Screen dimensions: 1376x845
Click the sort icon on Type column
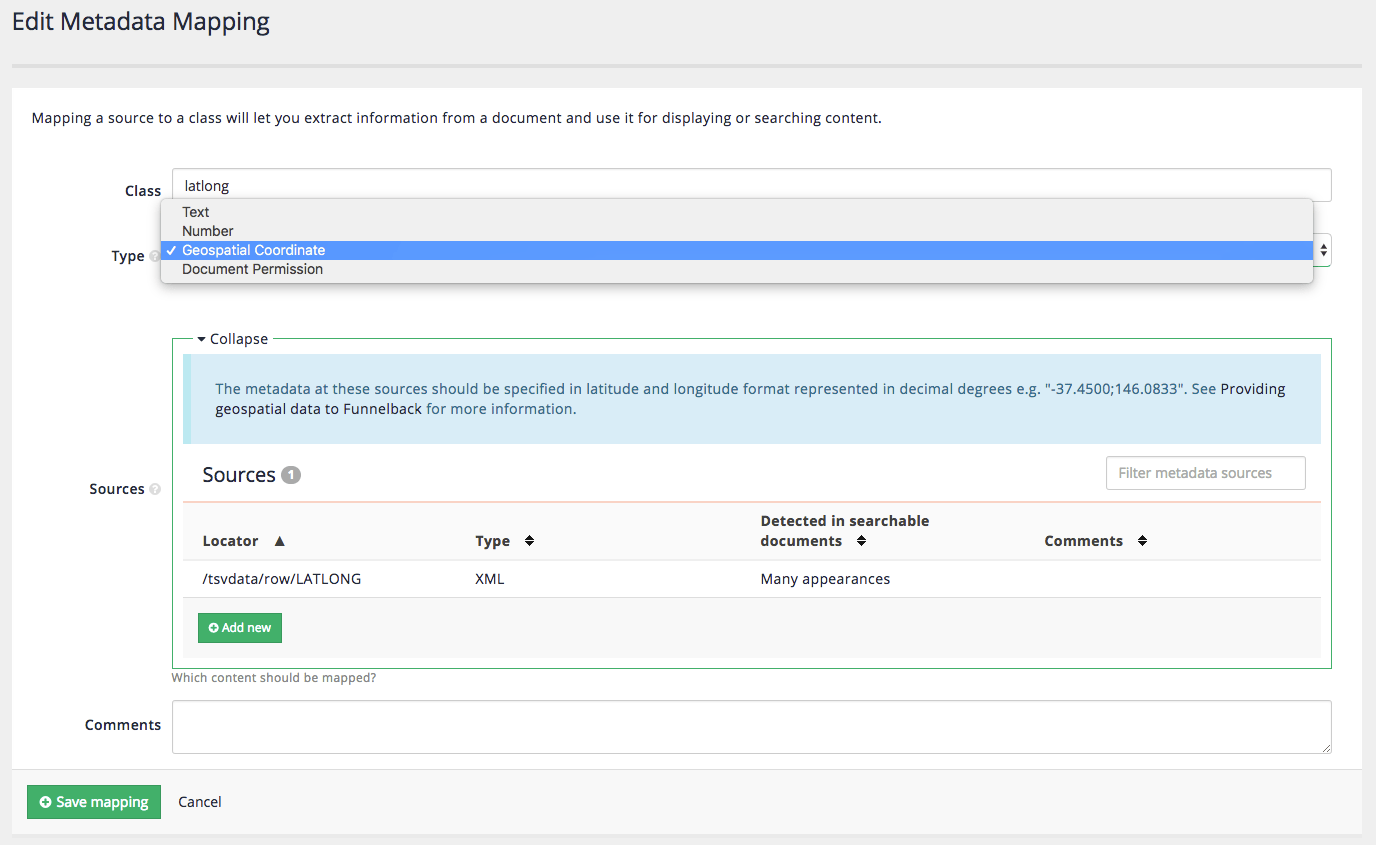point(529,541)
